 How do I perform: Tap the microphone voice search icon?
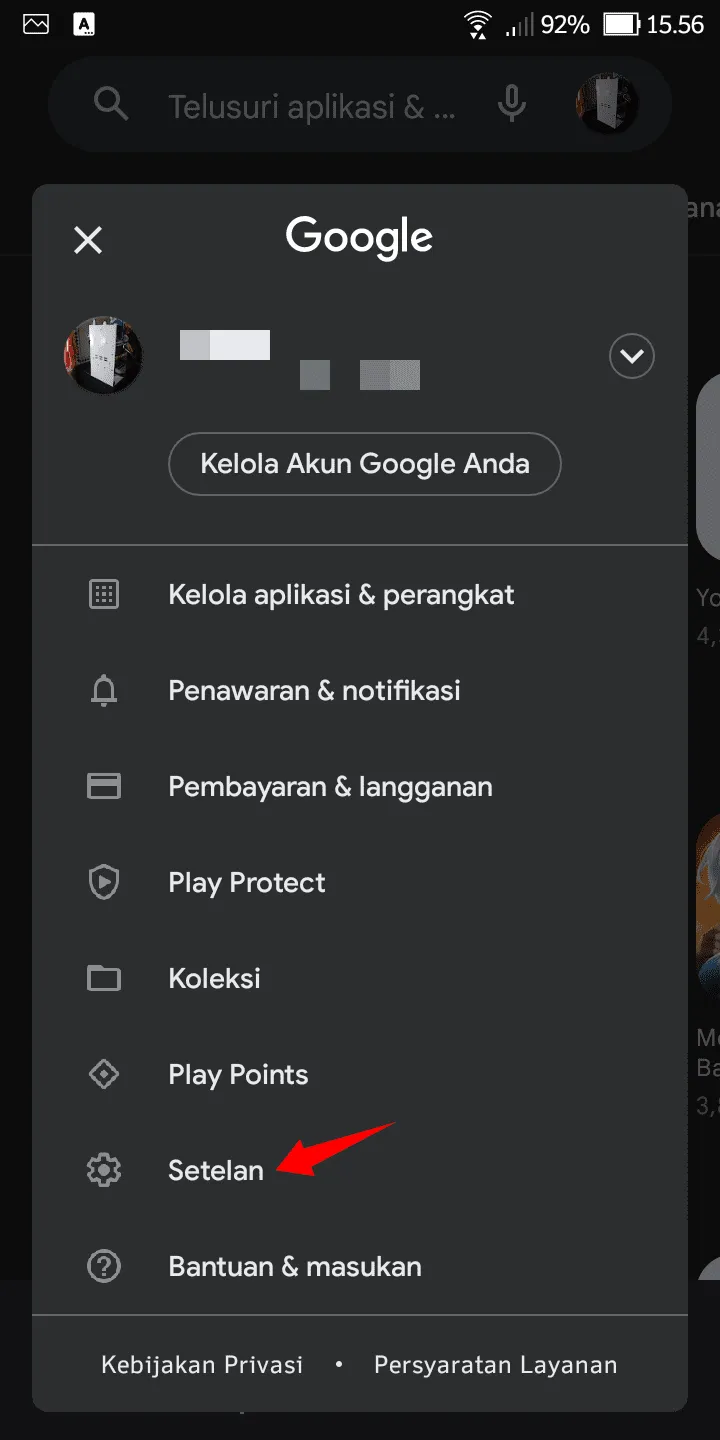point(512,104)
